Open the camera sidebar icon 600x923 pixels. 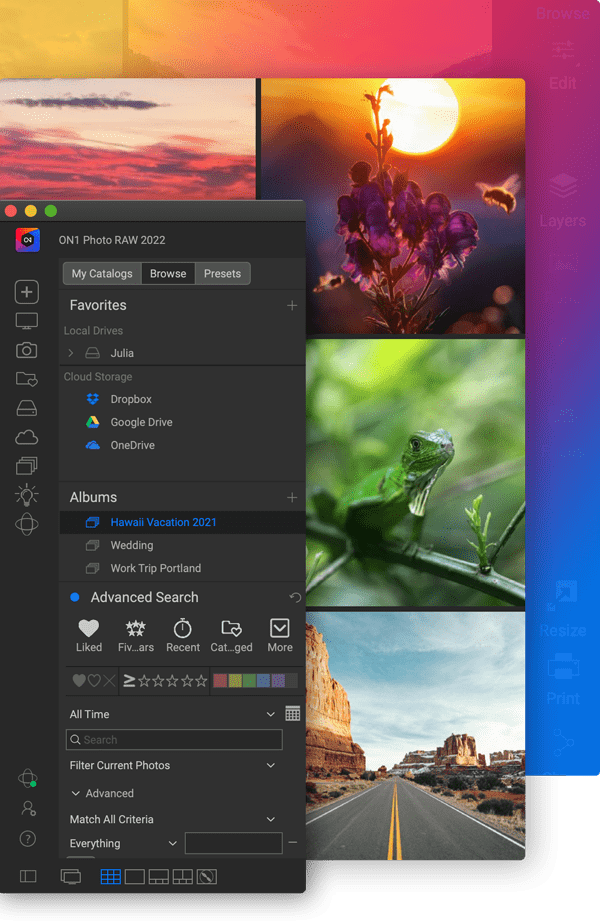tap(26, 351)
